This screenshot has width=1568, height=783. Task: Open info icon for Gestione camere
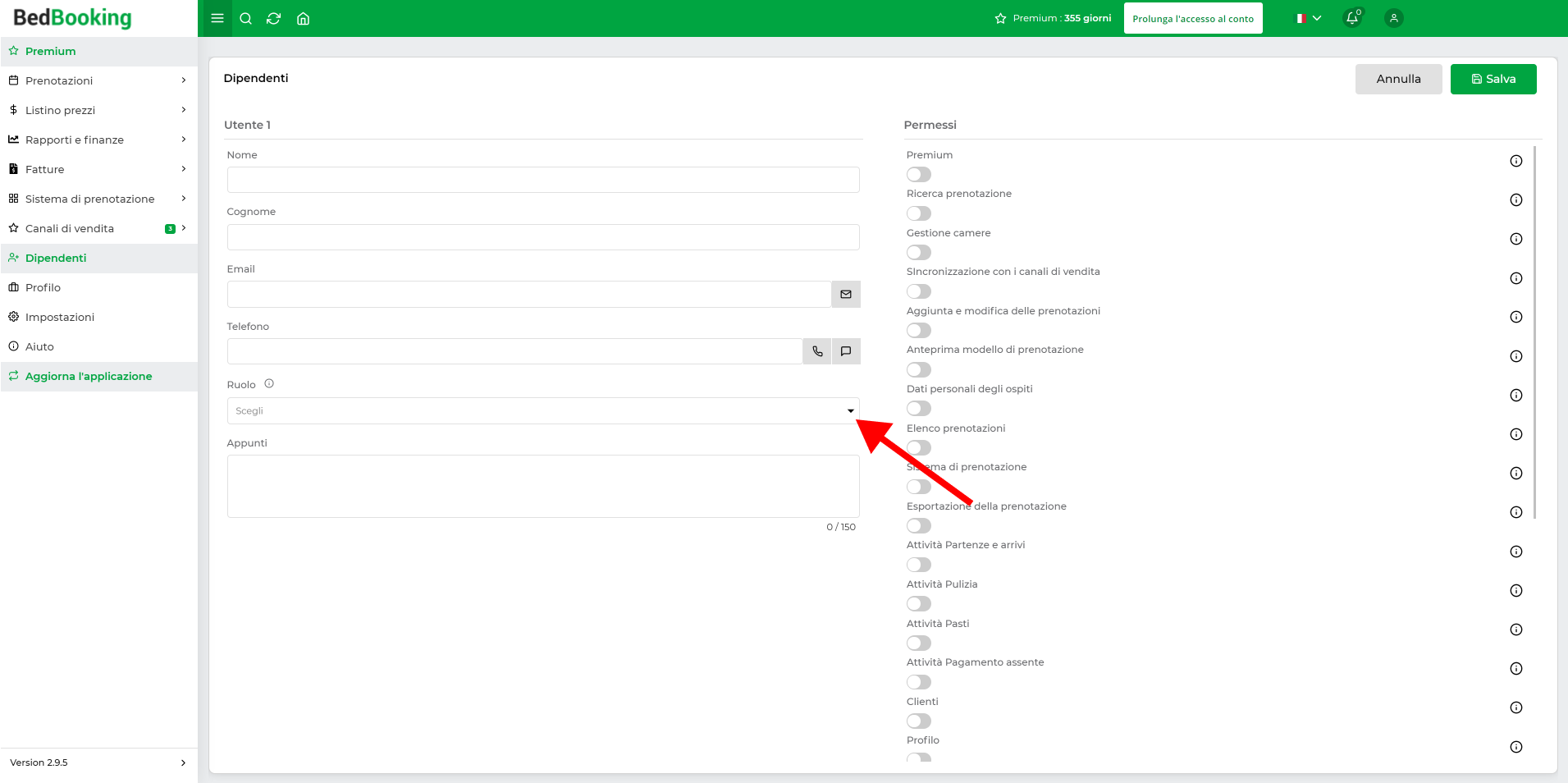click(x=1516, y=239)
